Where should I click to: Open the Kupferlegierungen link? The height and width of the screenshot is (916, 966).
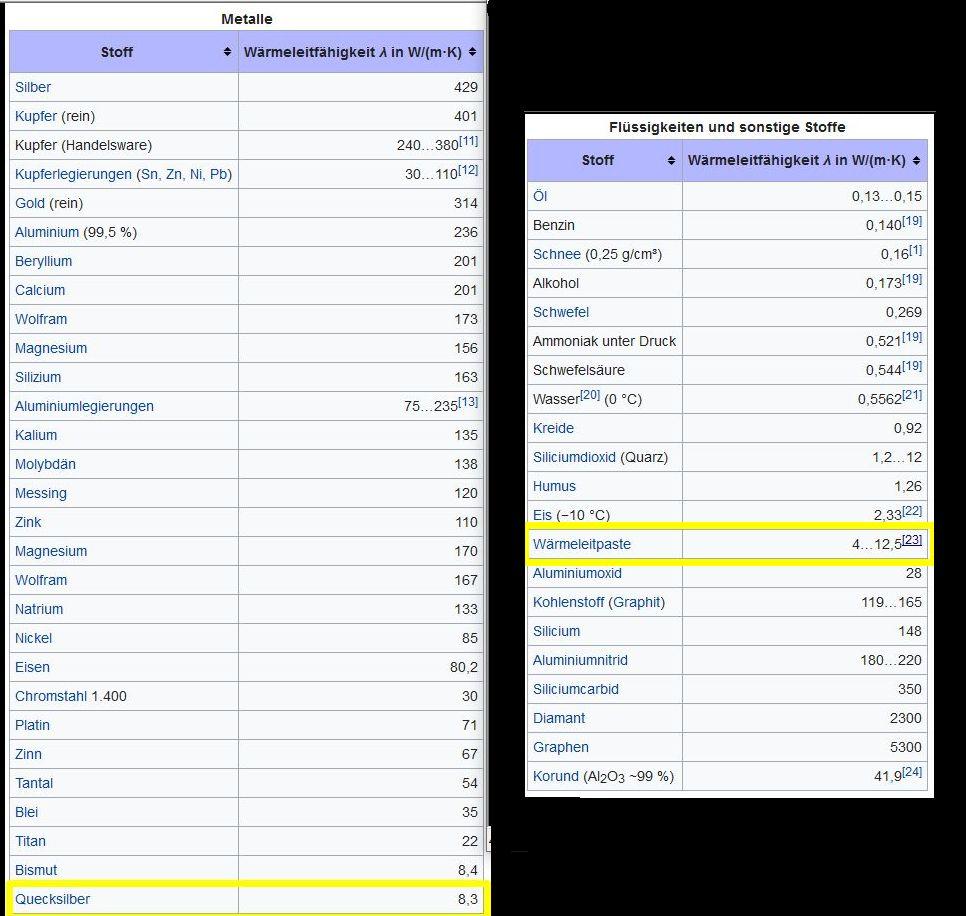click(73, 174)
